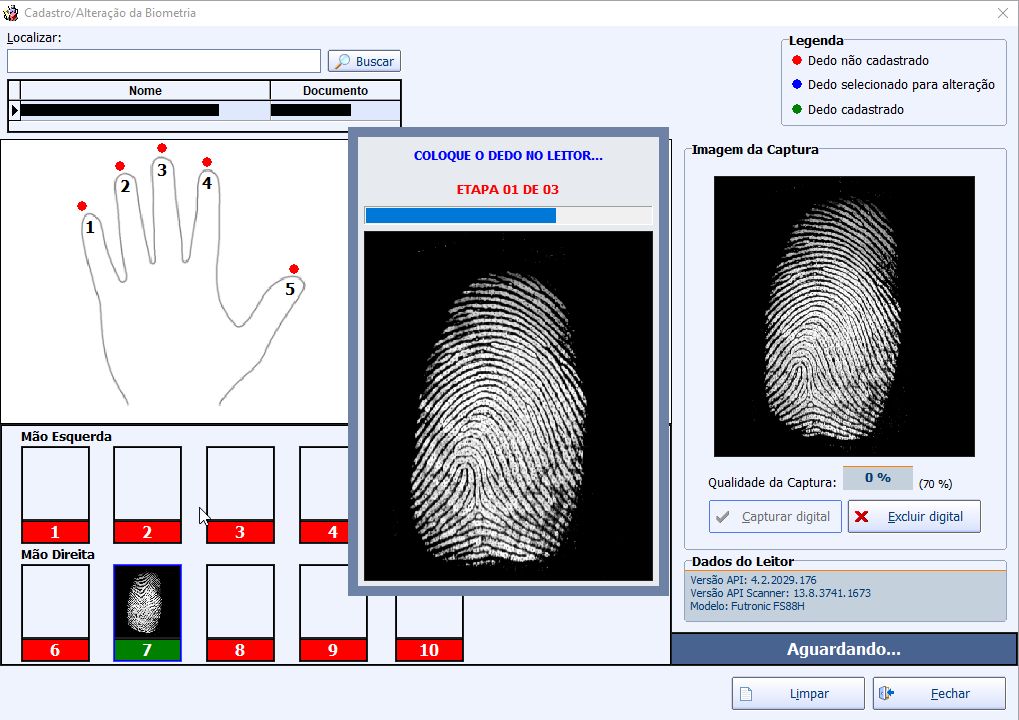
Task: Click in the Localizar search field
Action: [164, 61]
